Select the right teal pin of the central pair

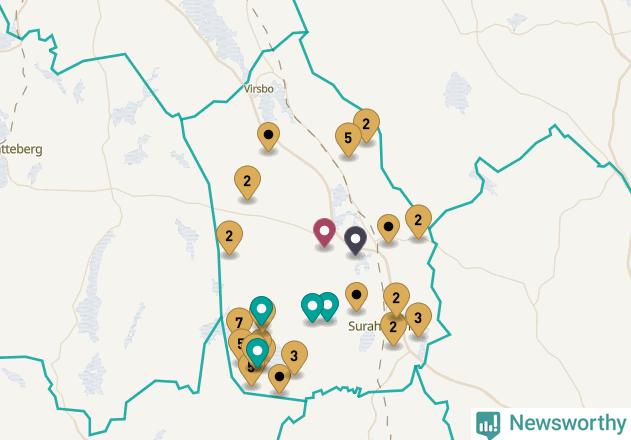pos(328,306)
